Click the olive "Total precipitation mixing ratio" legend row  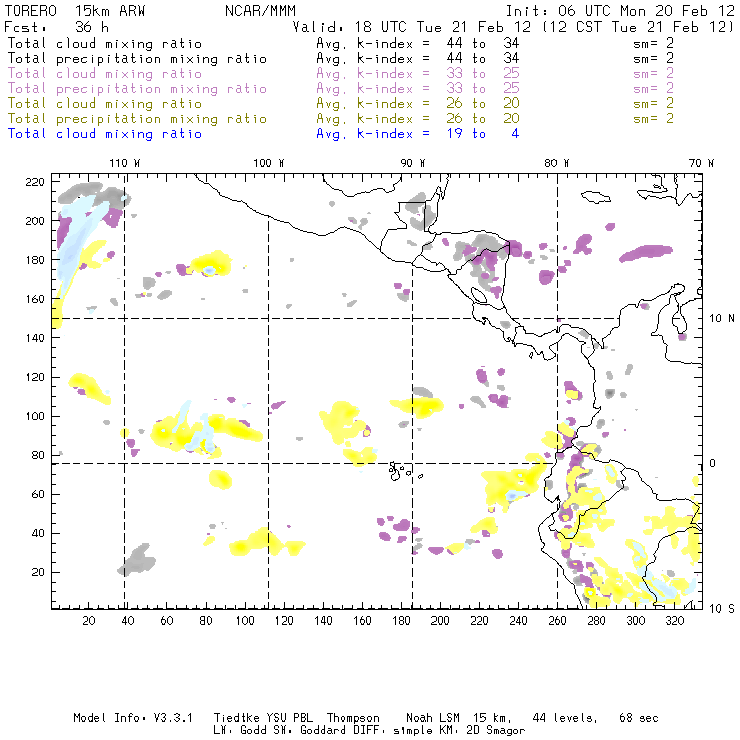pos(341,118)
